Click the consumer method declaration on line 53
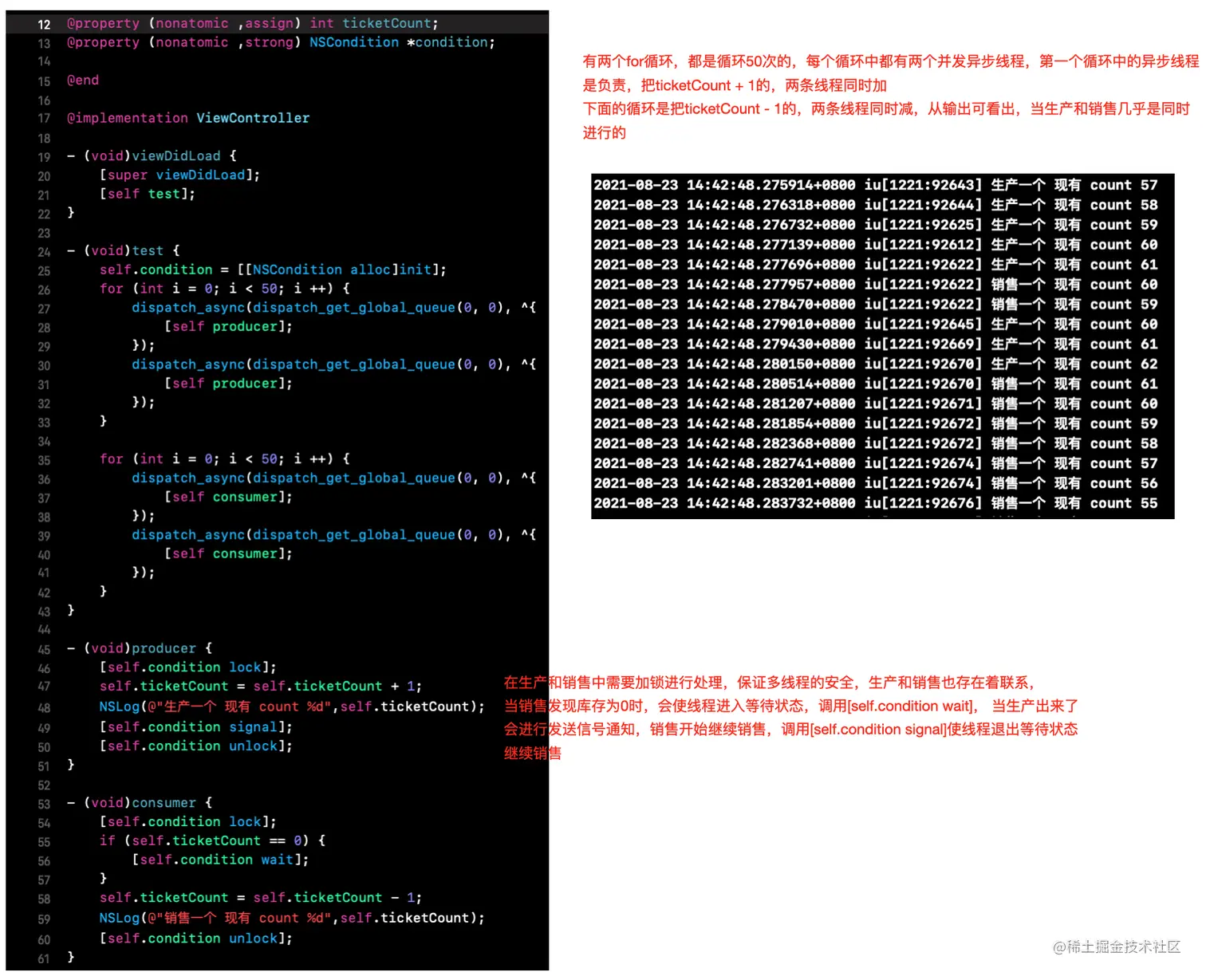1206x980 pixels. coord(140,803)
